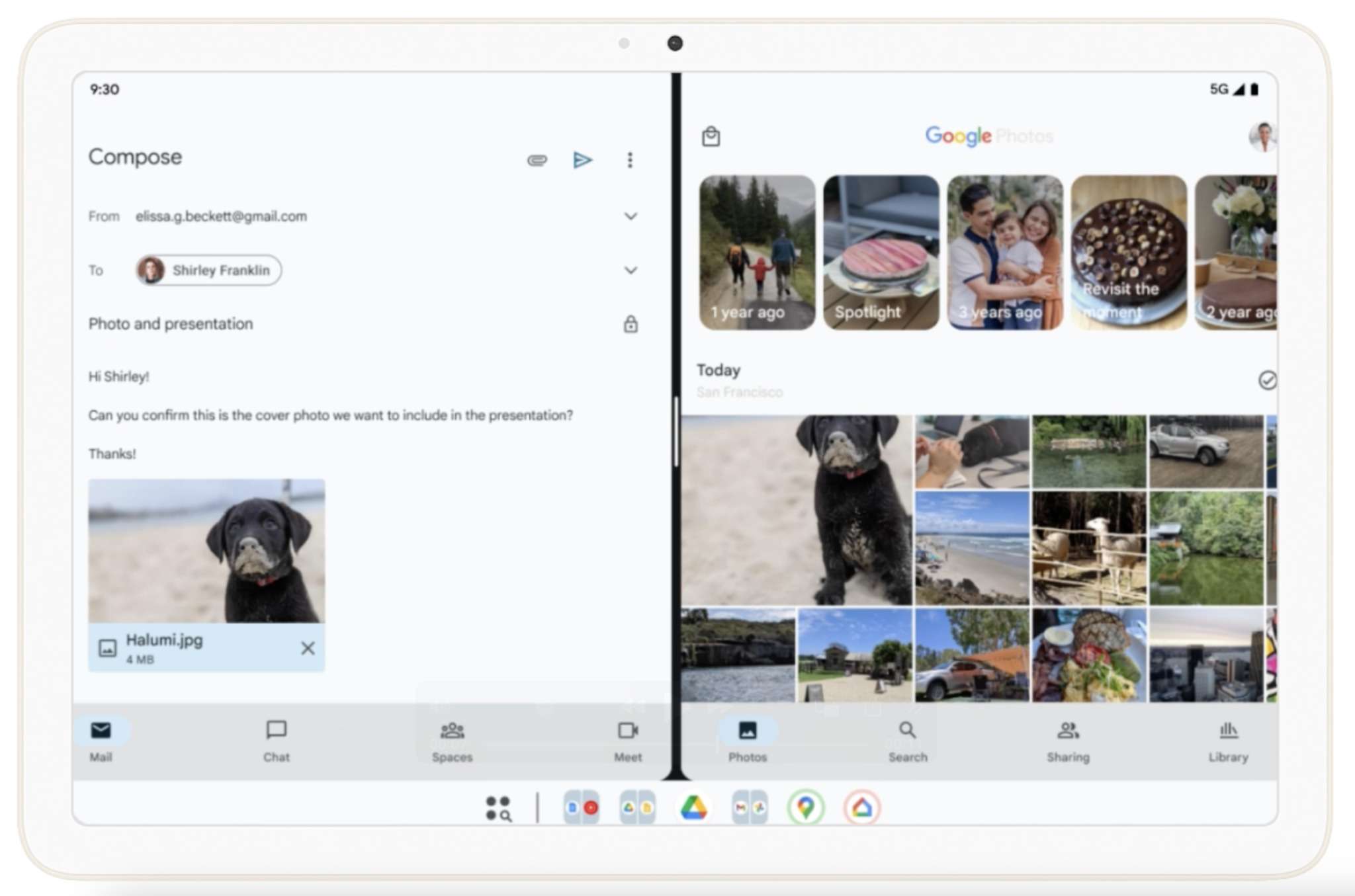Image resolution: width=1355 pixels, height=896 pixels.
Task: Open the large black puppy photo in grid
Action: coord(797,510)
